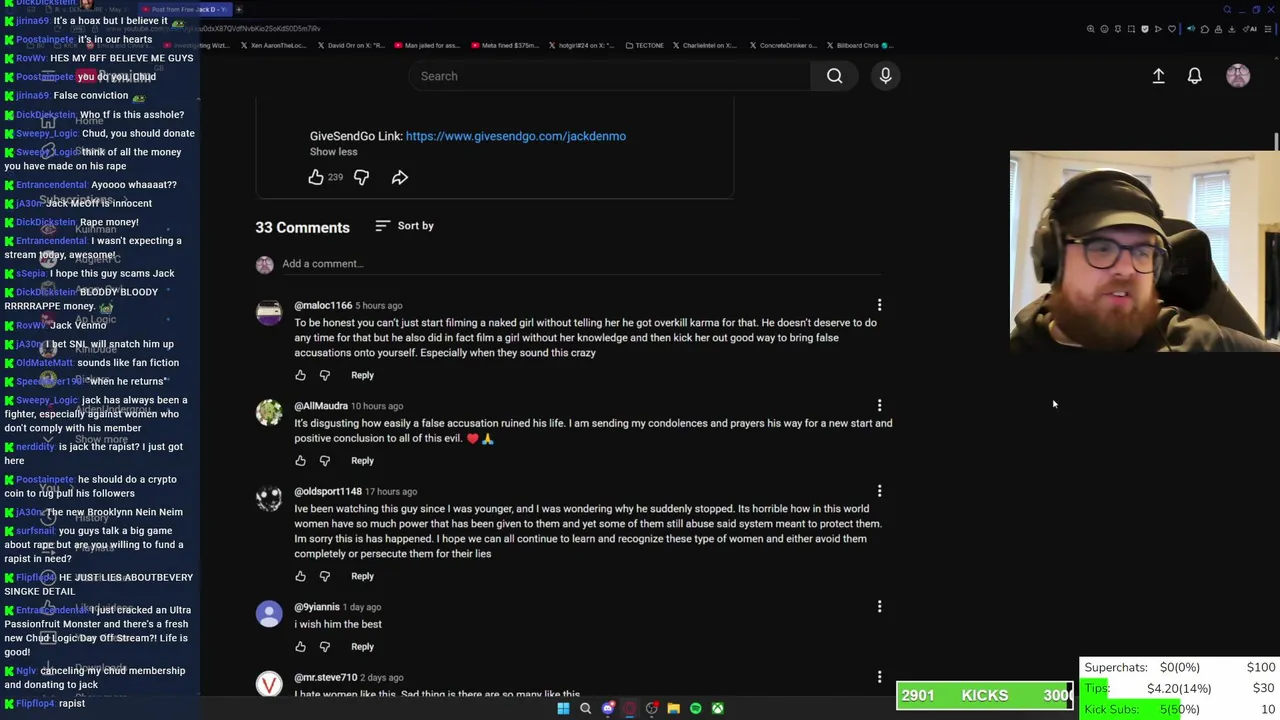
Task: Click the '17 hours ago' comment timestamp
Action: coord(391,491)
